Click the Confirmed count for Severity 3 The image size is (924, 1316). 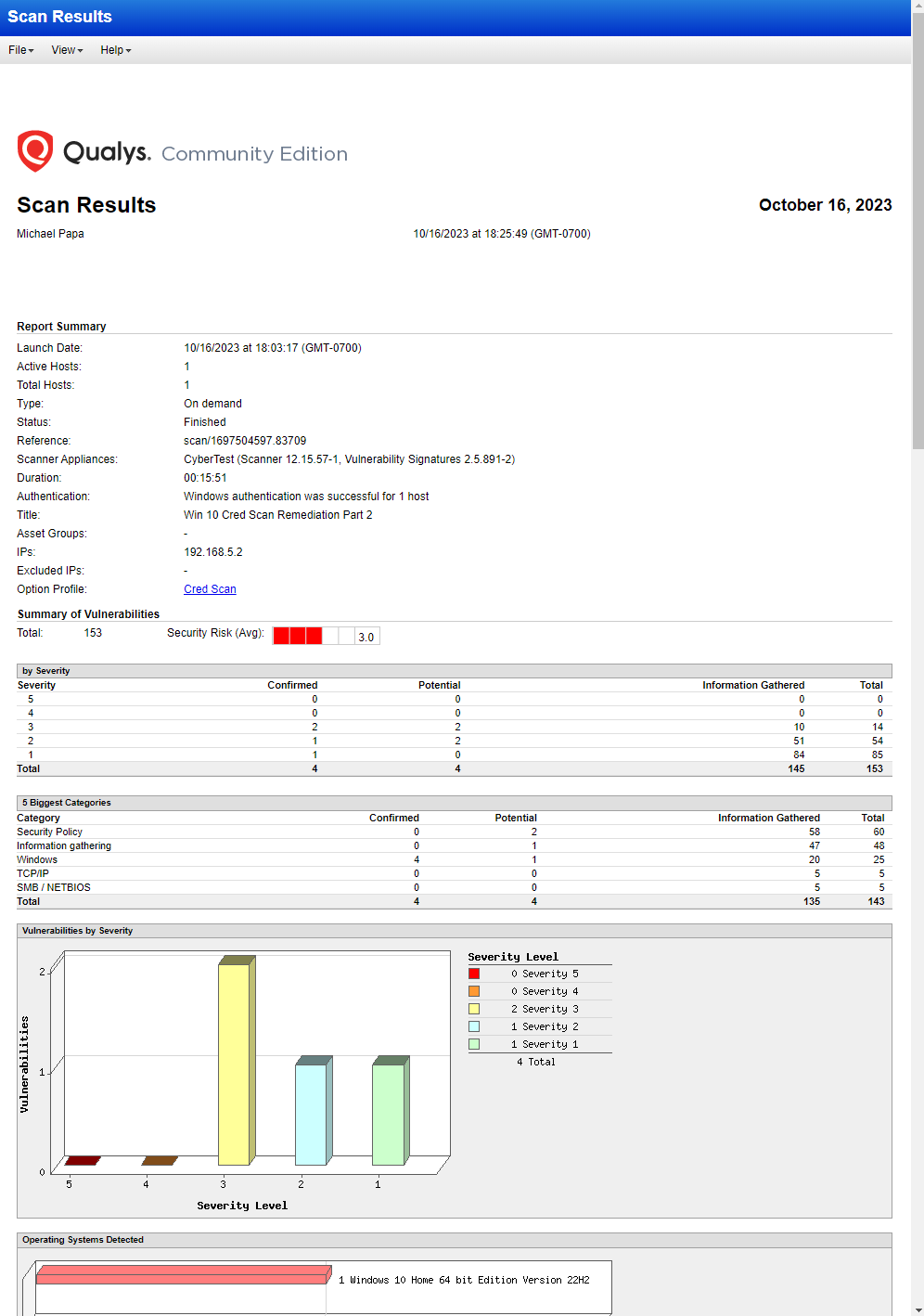coord(314,727)
